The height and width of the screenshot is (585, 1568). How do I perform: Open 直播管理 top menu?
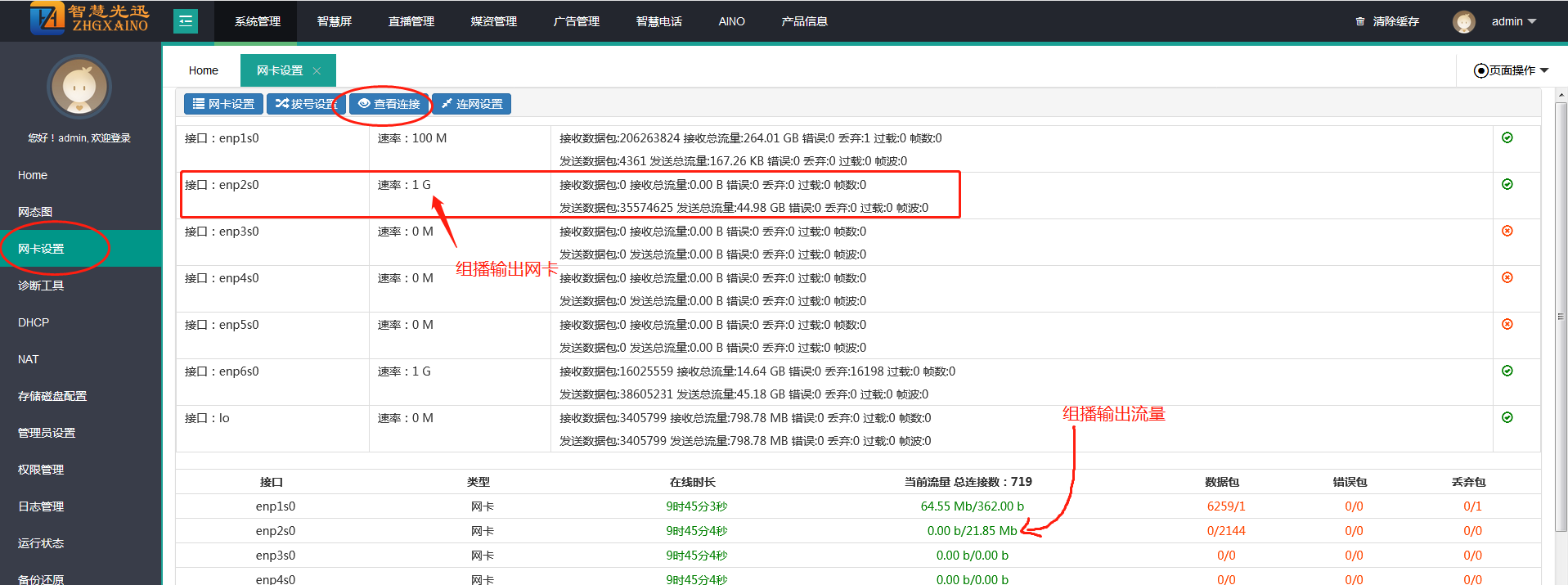pos(411,21)
